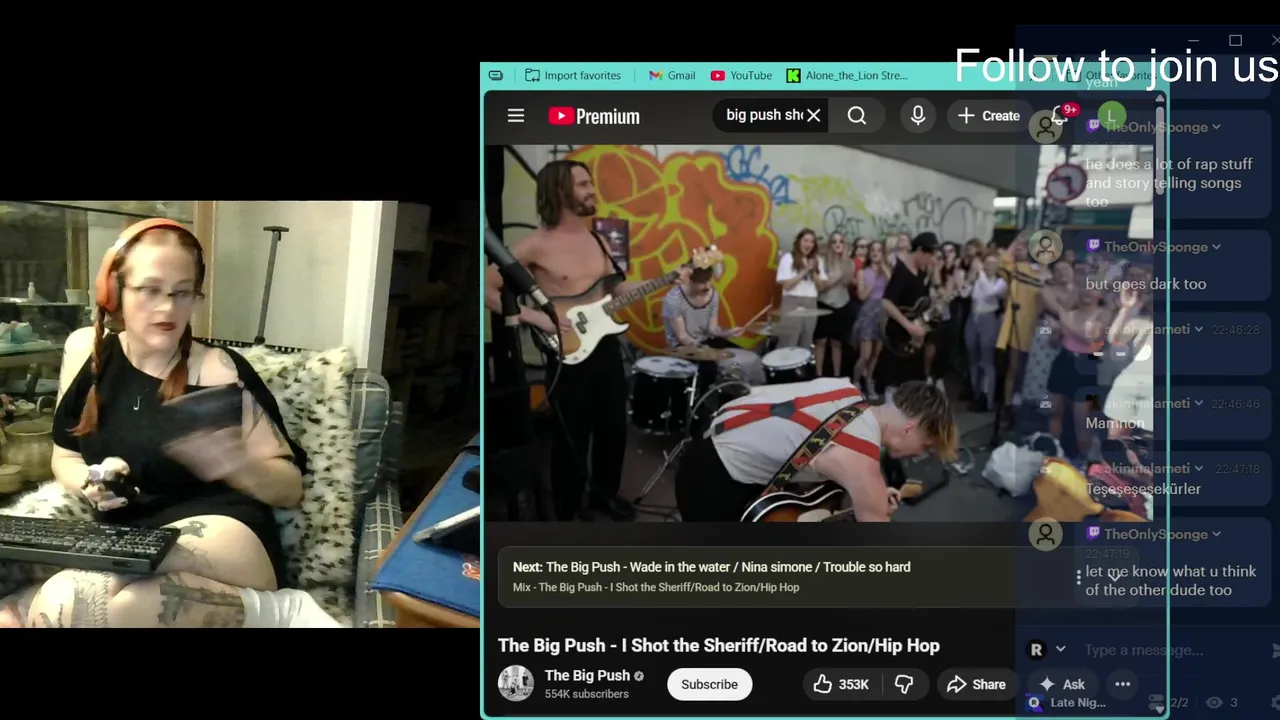Click the chat avatar next to 'but goes dark too'

tap(1046, 246)
